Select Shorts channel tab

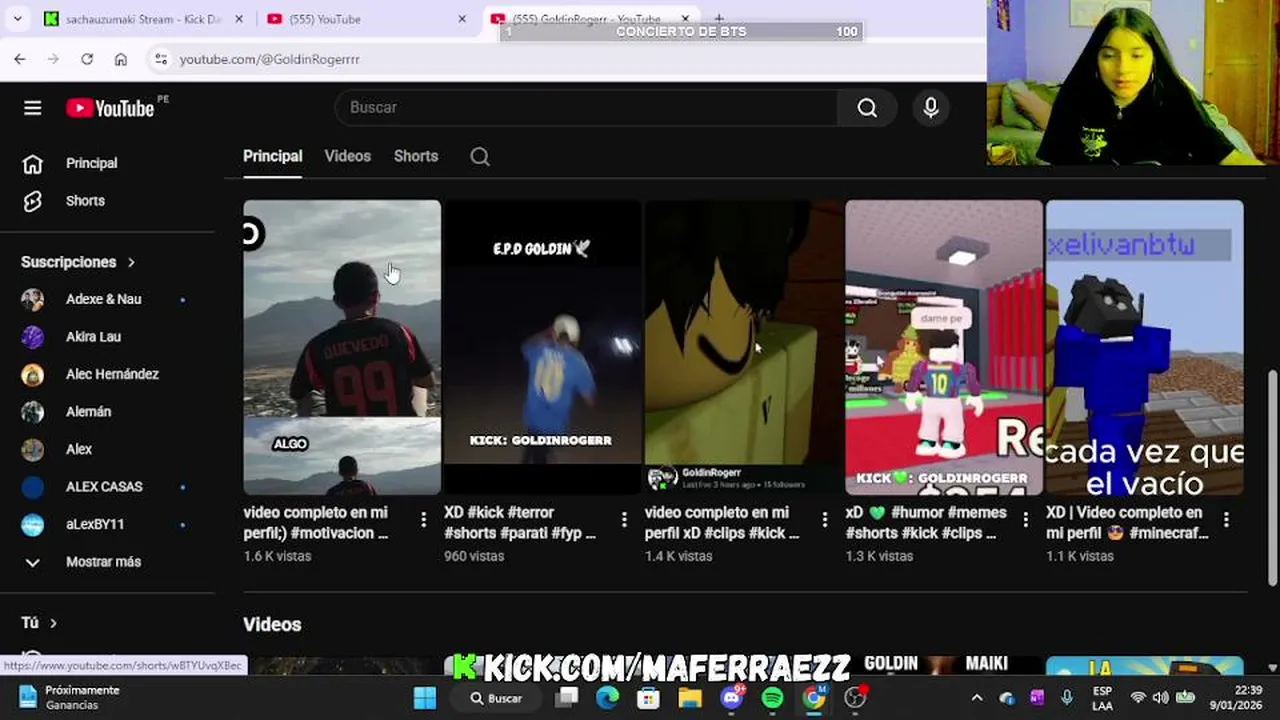click(x=416, y=157)
